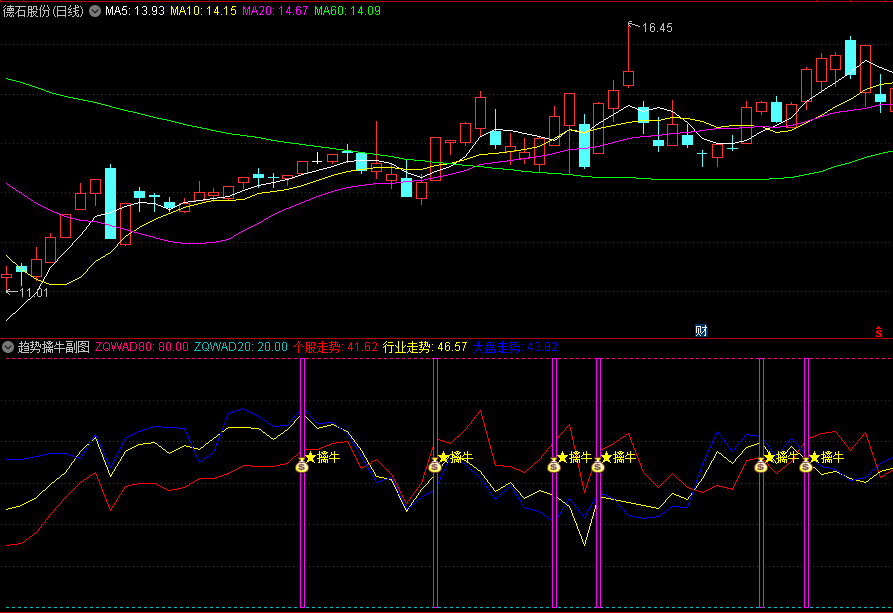
Task: Select the 趋势擒牛副图 sub-chart title
Action: 54,347
